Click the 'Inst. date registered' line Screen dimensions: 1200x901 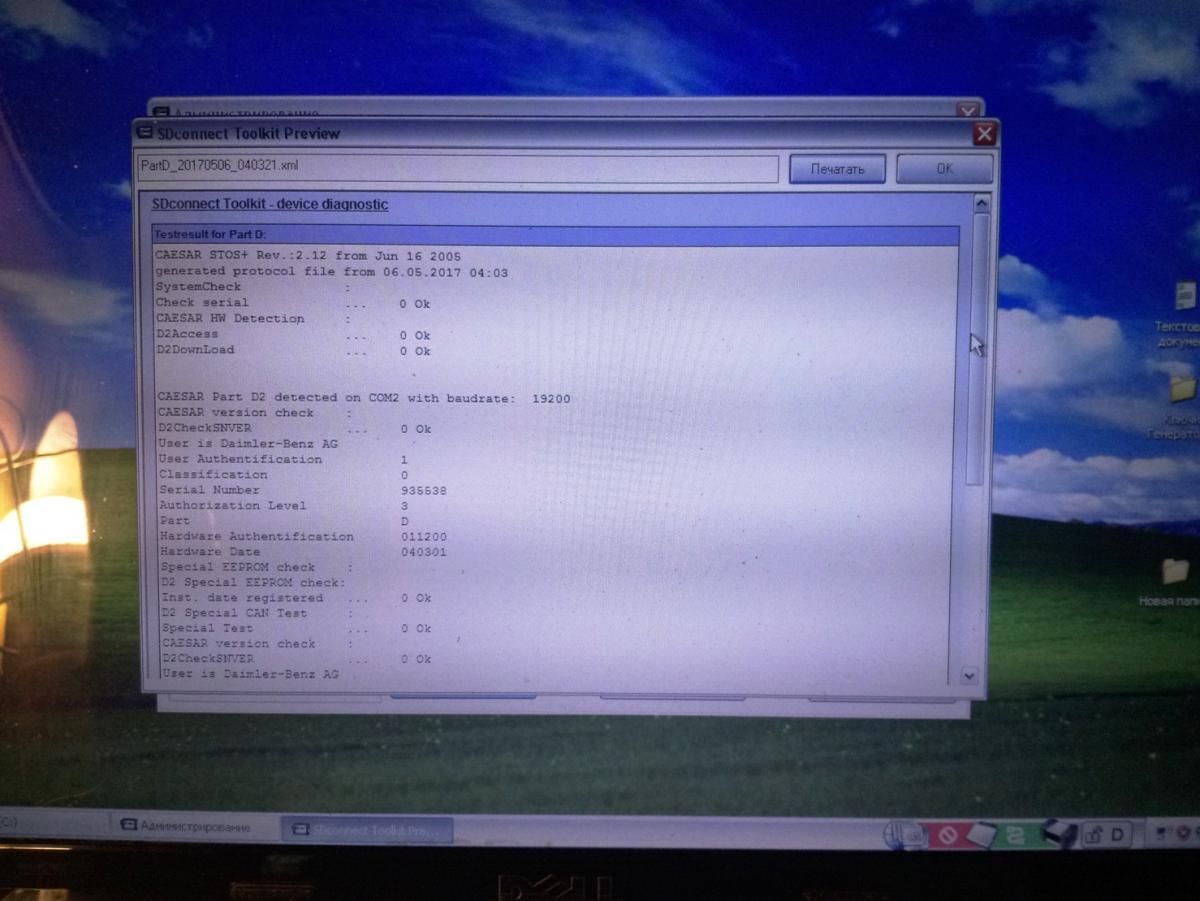coord(296,598)
